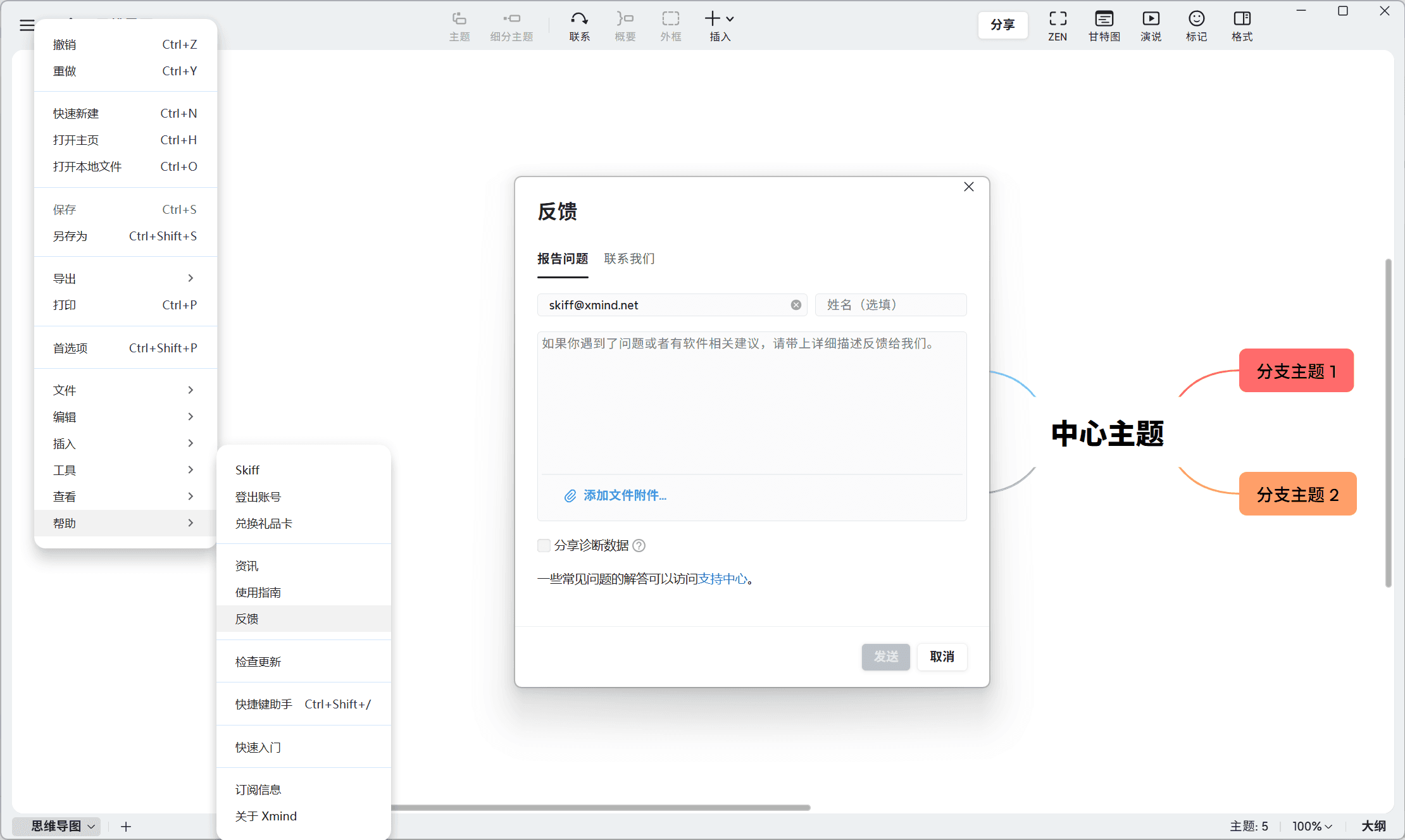The height and width of the screenshot is (840, 1405).
Task: Open the Gantt chart (甘特图) view icon
Action: [x=1104, y=19]
